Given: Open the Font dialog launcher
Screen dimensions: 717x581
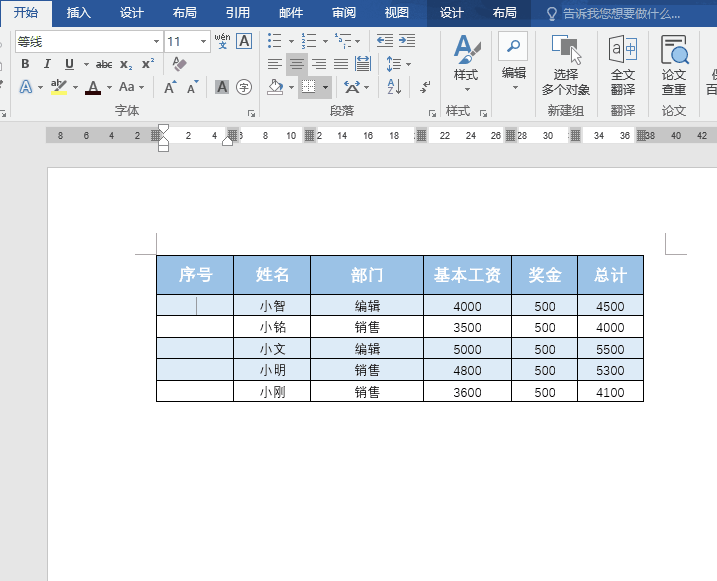Looking at the screenshot, I should (251, 113).
